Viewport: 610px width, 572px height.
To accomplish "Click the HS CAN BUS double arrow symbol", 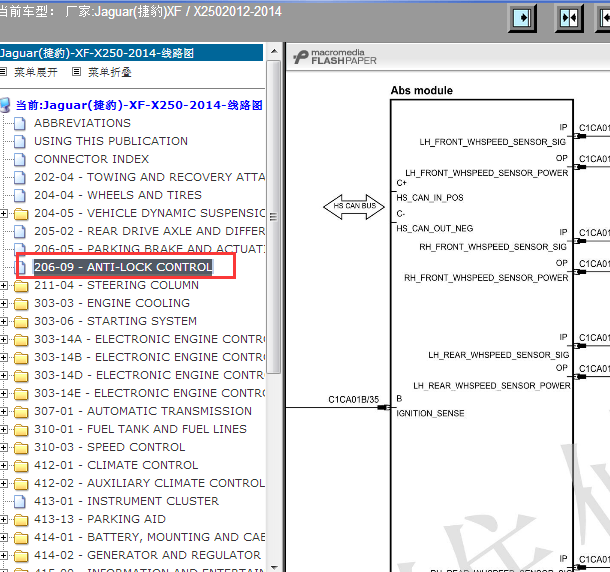I will (354, 207).
